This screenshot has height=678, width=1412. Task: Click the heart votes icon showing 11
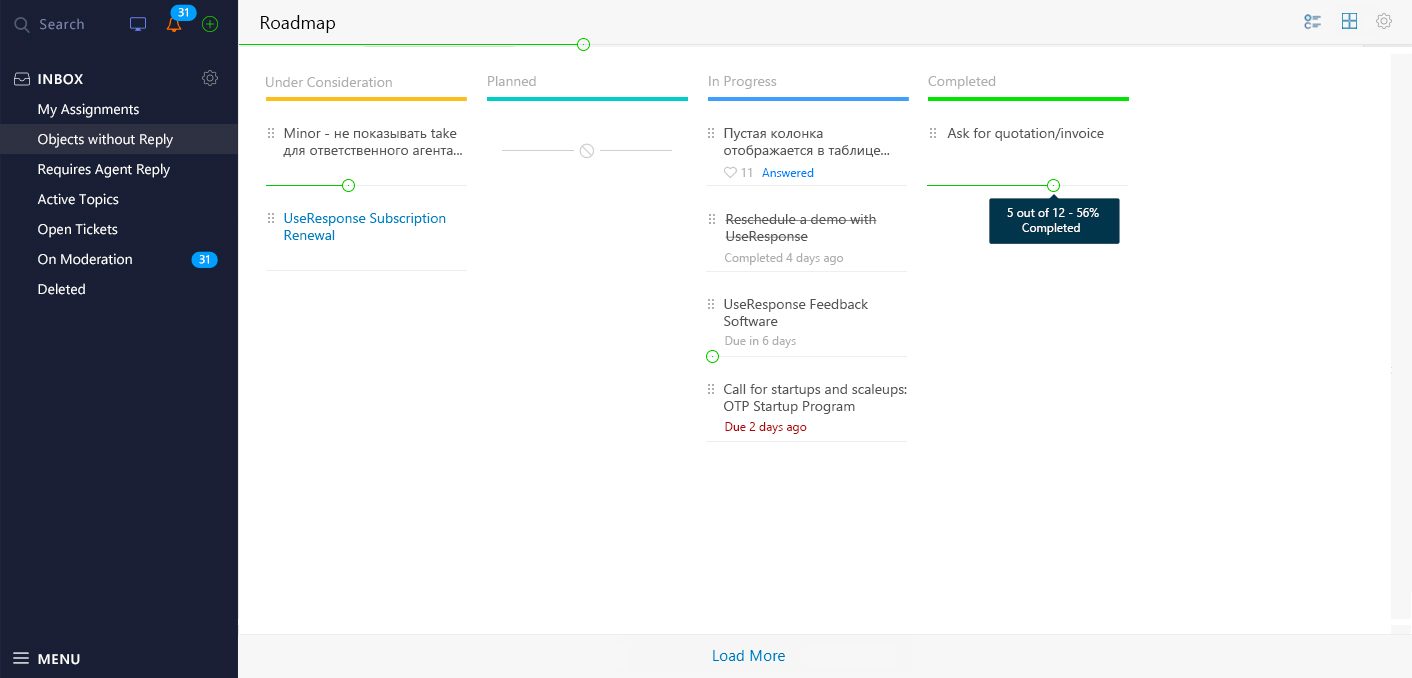click(730, 173)
